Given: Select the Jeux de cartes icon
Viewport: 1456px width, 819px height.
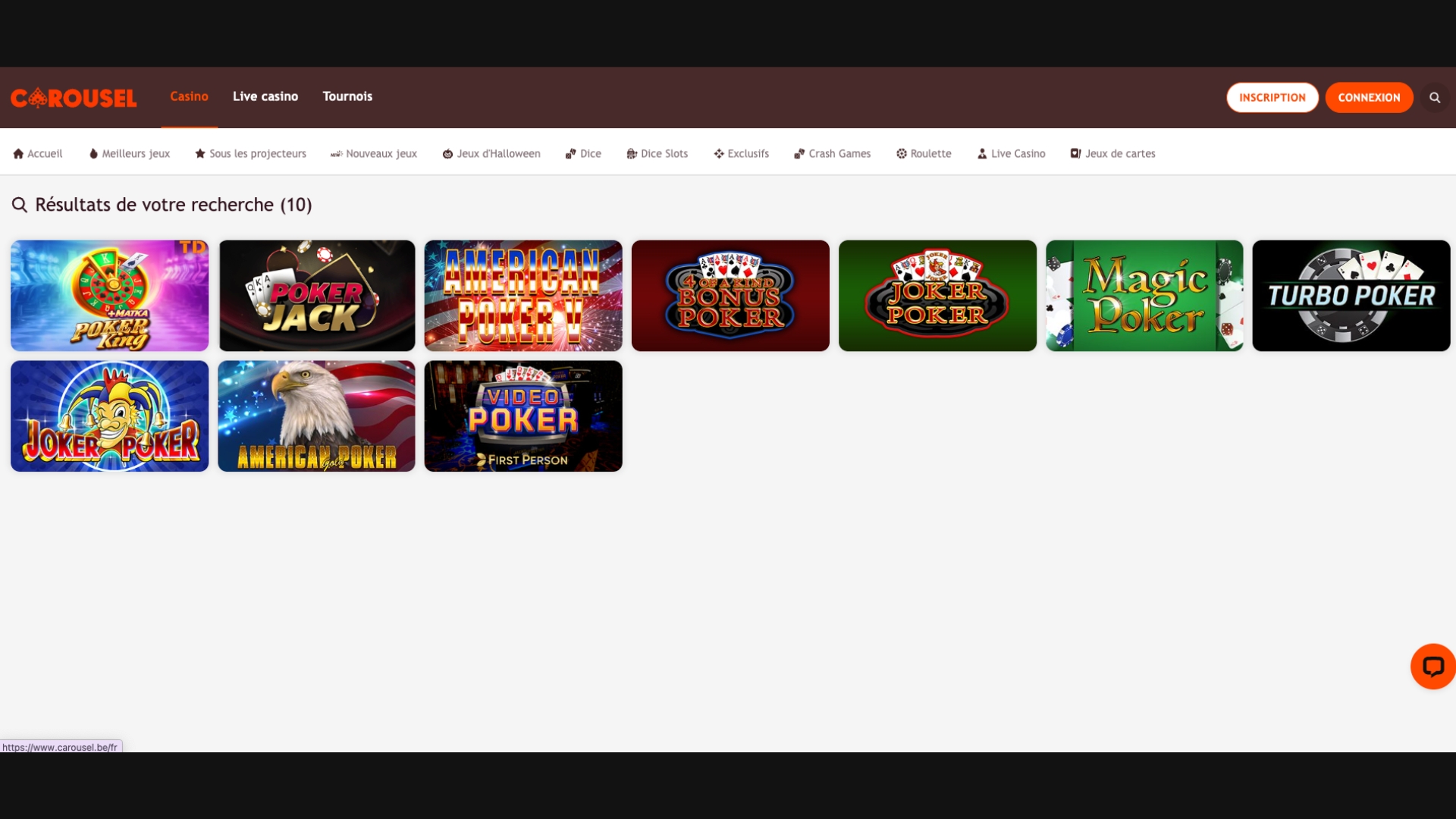Looking at the screenshot, I should pyautogui.click(x=1075, y=153).
